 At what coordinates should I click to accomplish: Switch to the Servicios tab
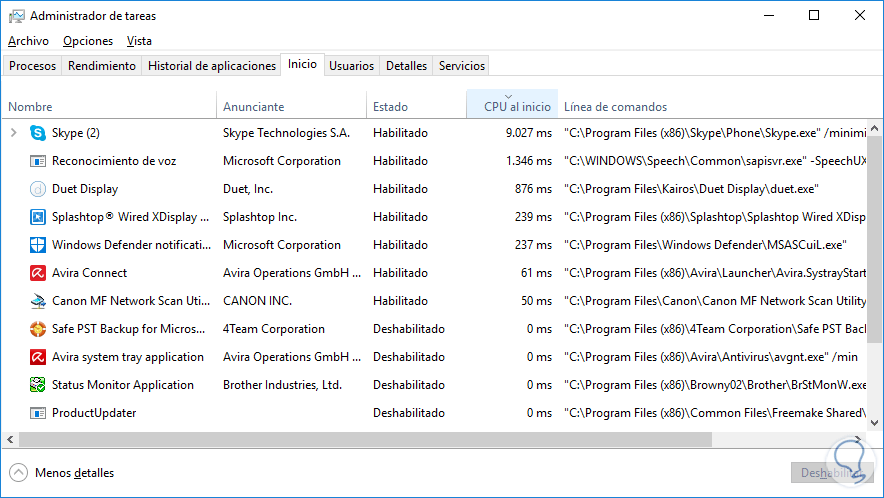(462, 66)
